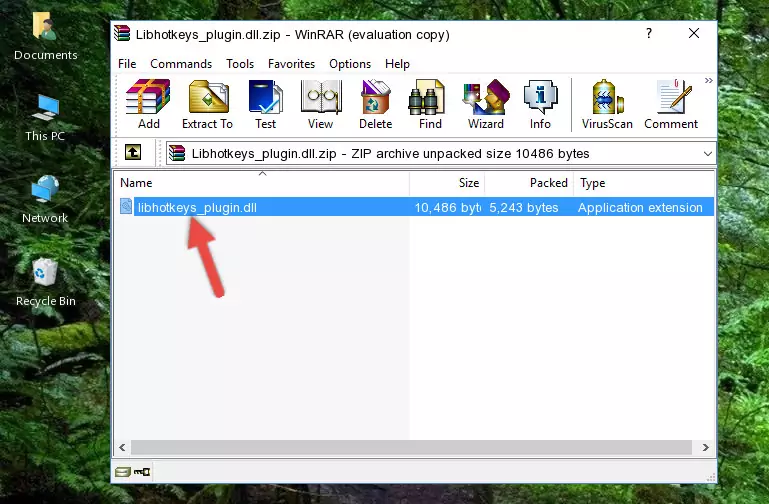Click the key password icon in status bar
This screenshot has width=769, height=504.
pyautogui.click(x=142, y=472)
